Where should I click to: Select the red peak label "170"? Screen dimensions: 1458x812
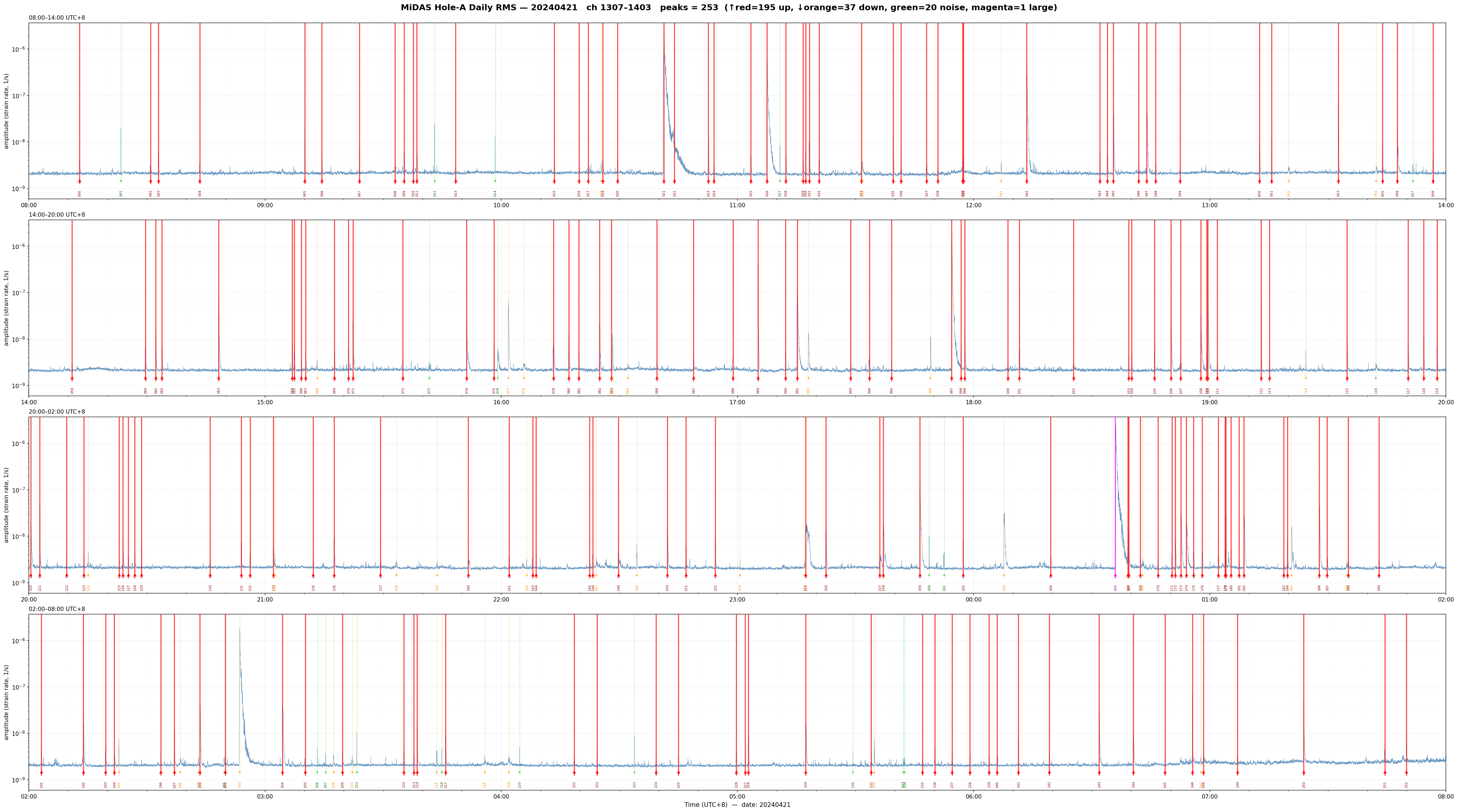[1158, 588]
